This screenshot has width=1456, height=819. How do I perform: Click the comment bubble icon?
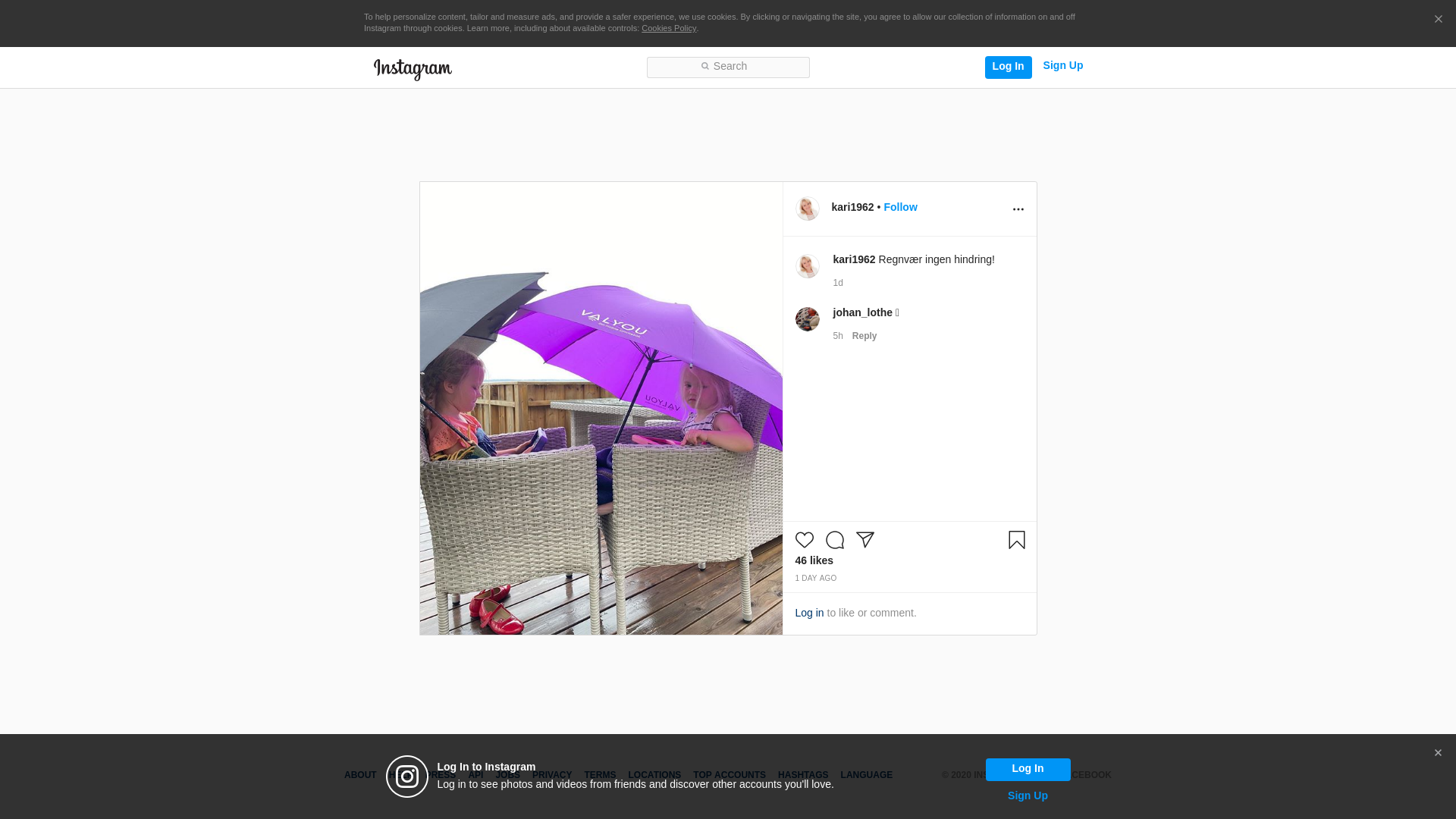point(834,540)
